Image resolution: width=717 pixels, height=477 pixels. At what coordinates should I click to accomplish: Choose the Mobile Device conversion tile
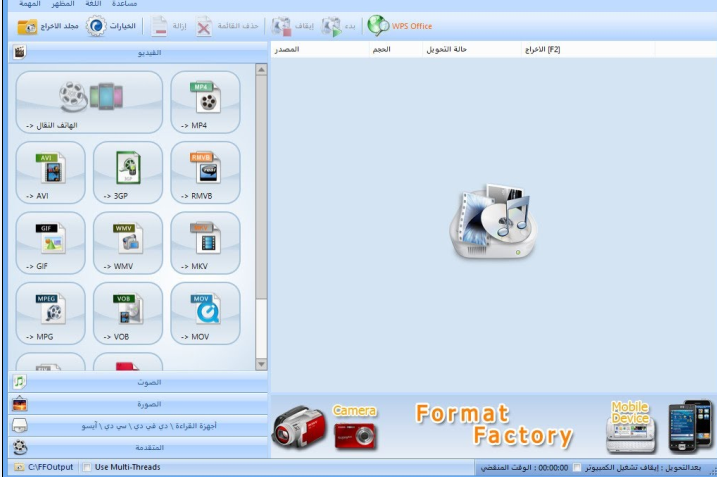89,102
